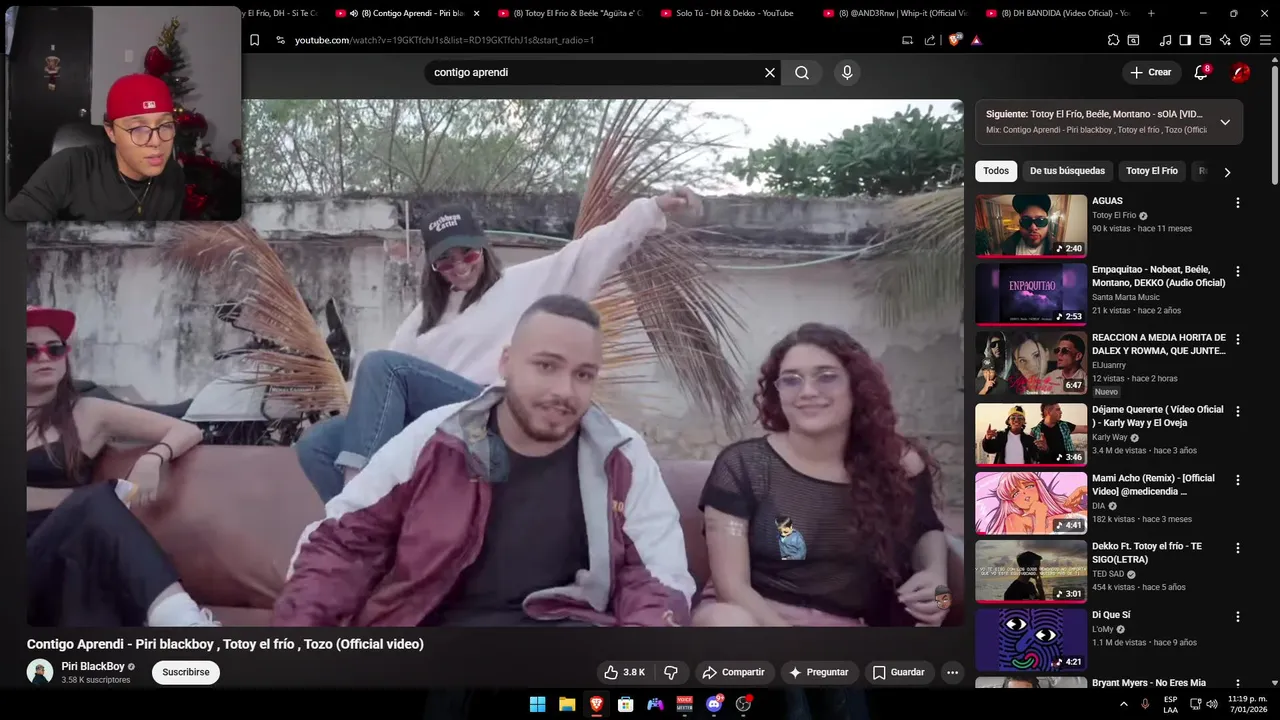Open Windows Start menu

coord(537,704)
